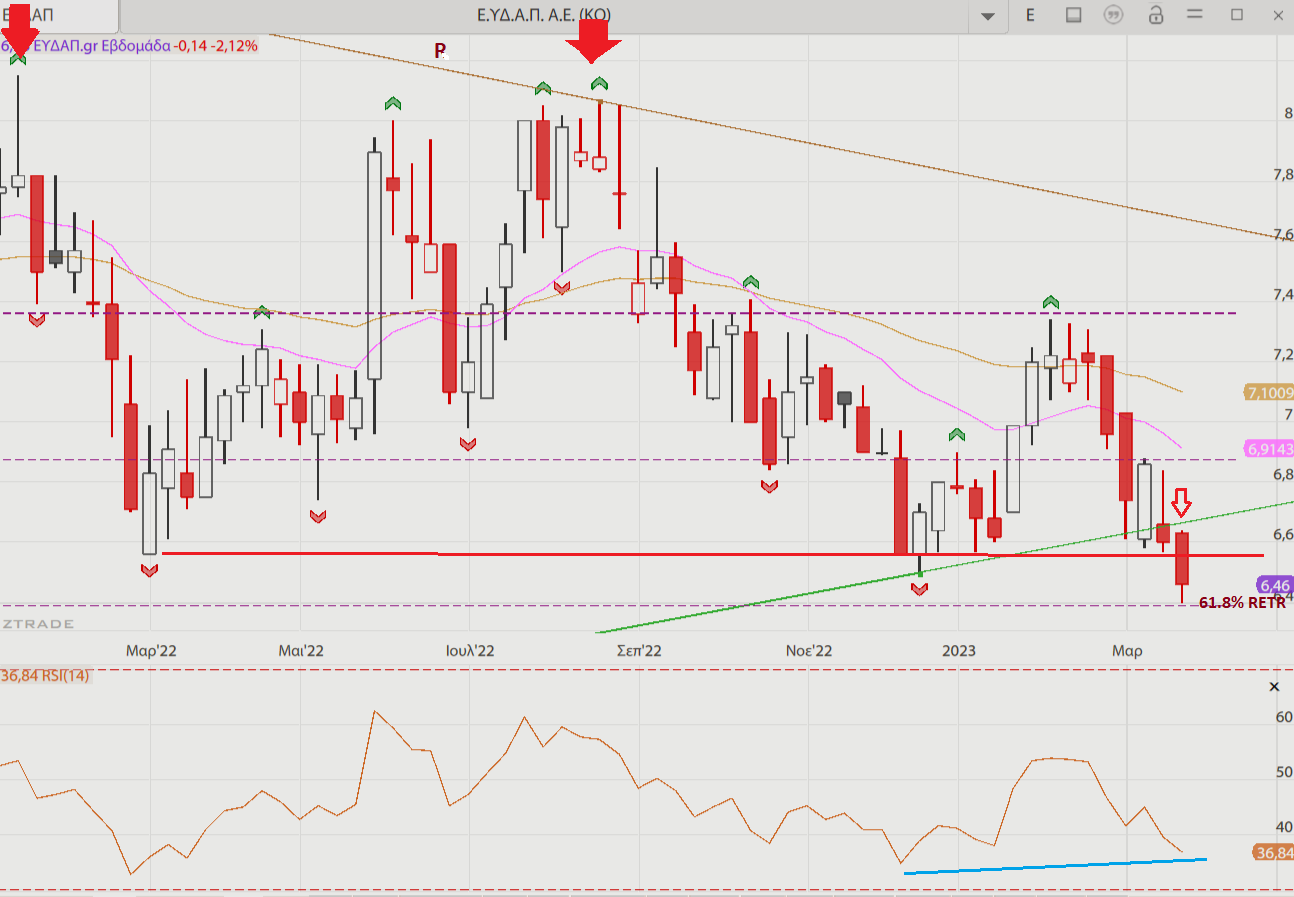Click the symbol input box at top left

[58, 14]
